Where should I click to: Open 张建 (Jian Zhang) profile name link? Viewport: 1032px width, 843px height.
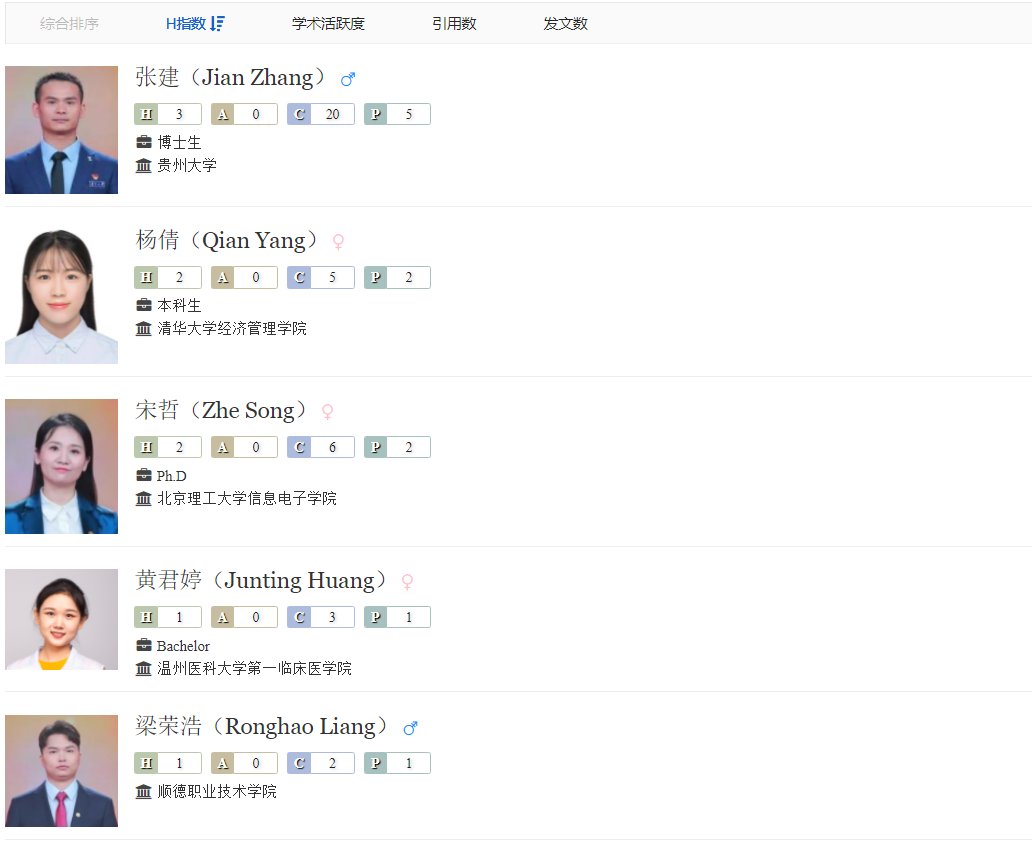[231, 78]
